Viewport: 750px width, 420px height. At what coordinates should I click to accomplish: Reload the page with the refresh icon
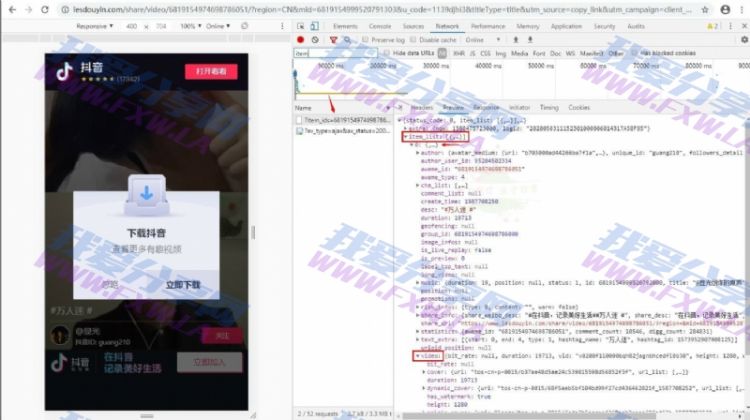click(44, 9)
